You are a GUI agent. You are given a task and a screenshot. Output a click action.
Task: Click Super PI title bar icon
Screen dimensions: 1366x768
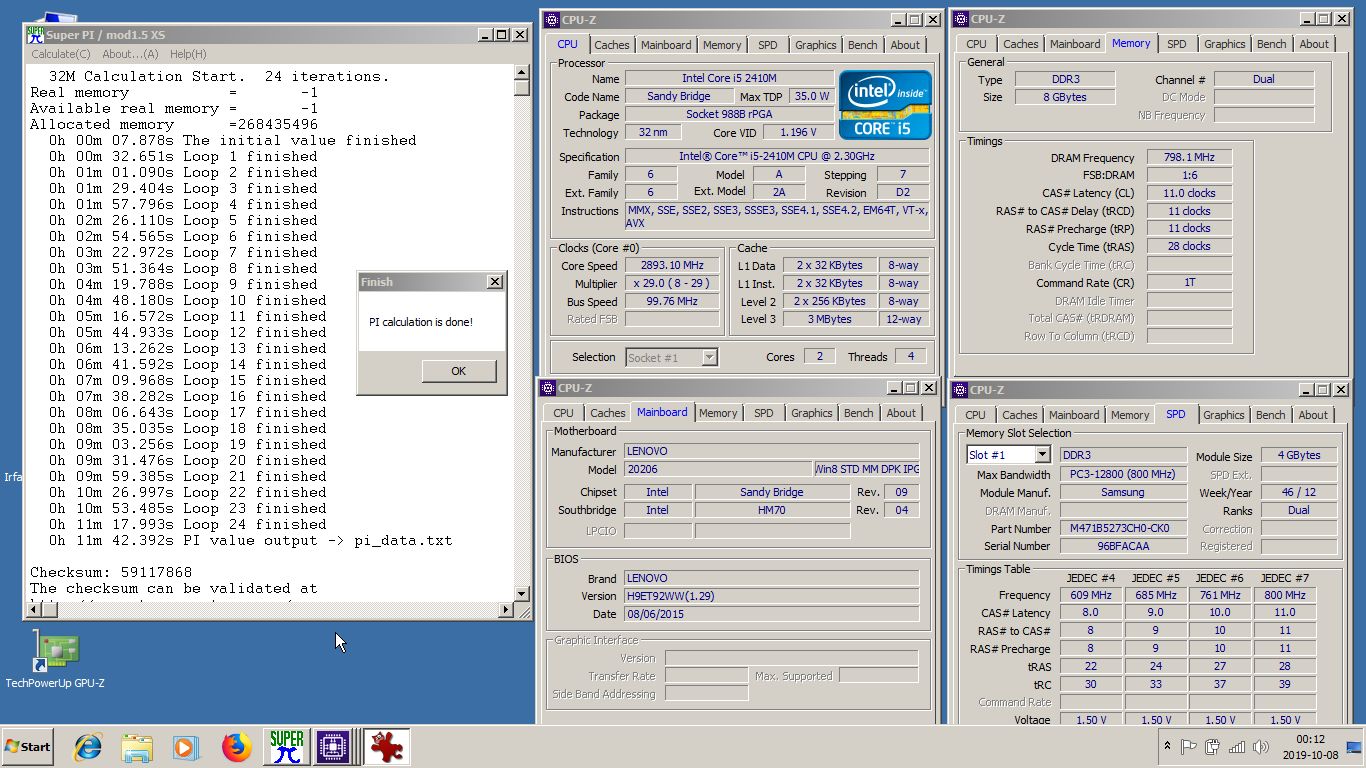pyautogui.click(x=36, y=35)
